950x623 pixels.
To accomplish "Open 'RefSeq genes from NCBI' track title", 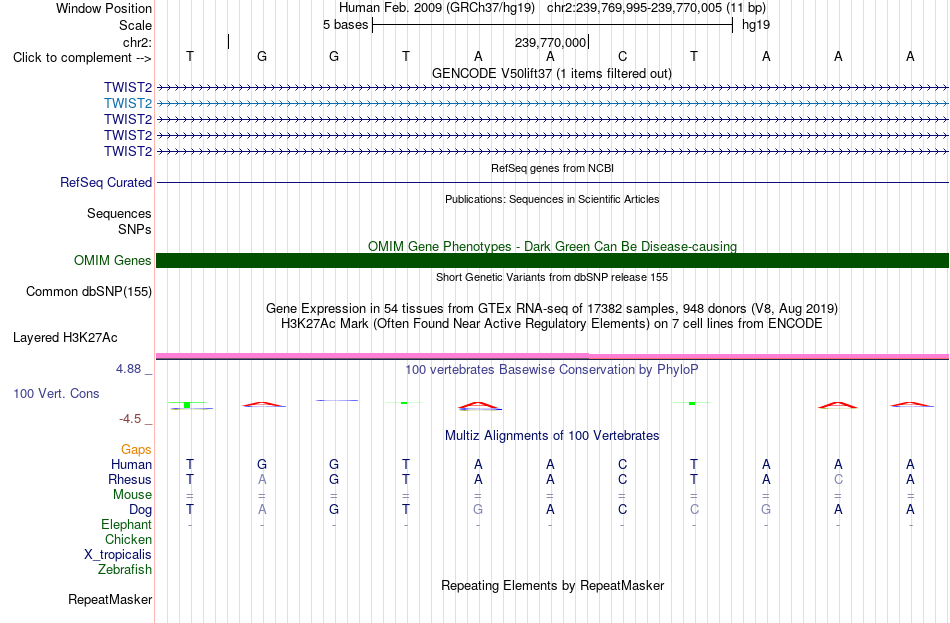I will pyautogui.click(x=552, y=168).
